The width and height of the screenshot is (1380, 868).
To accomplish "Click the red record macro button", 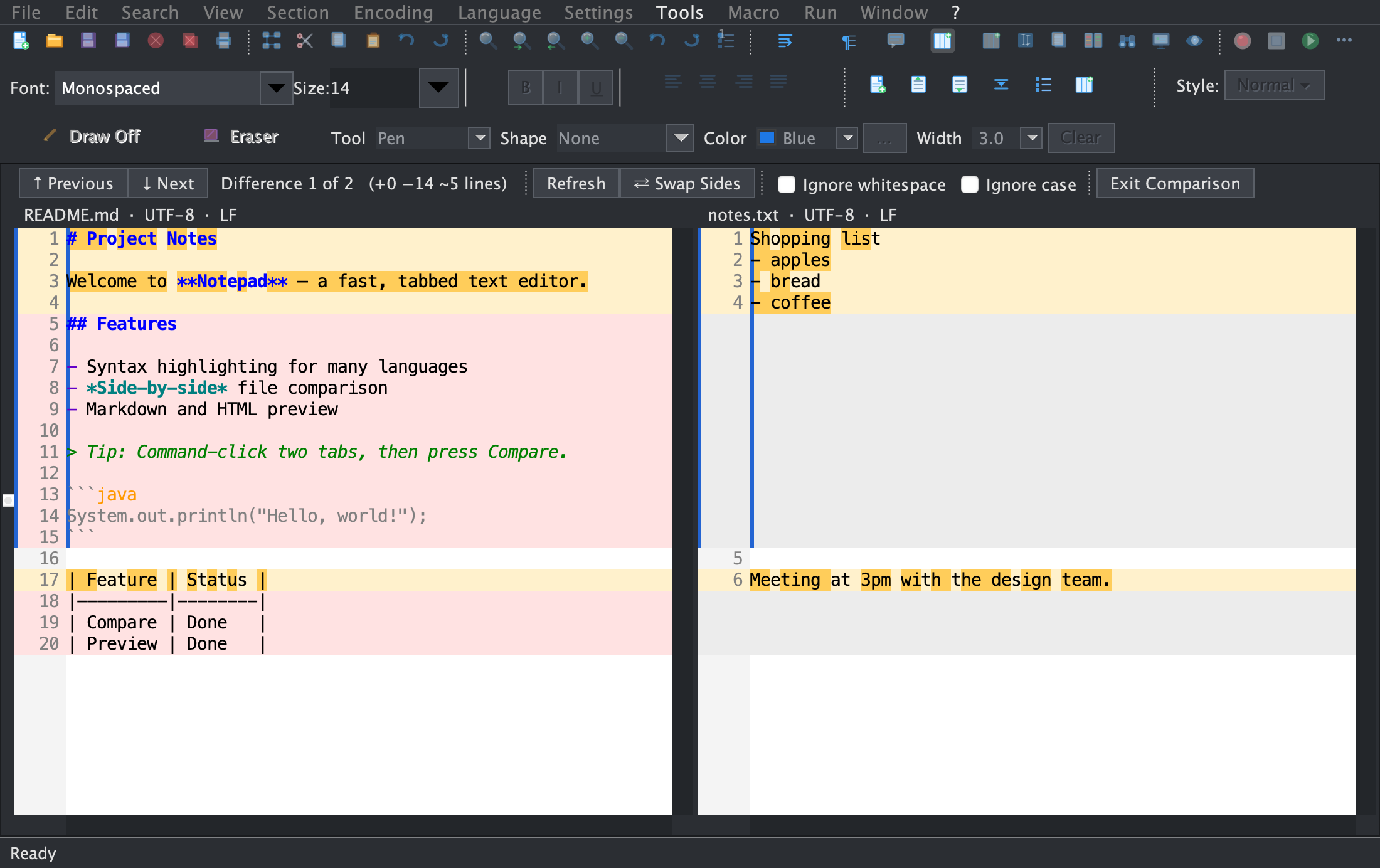I will (1242, 41).
